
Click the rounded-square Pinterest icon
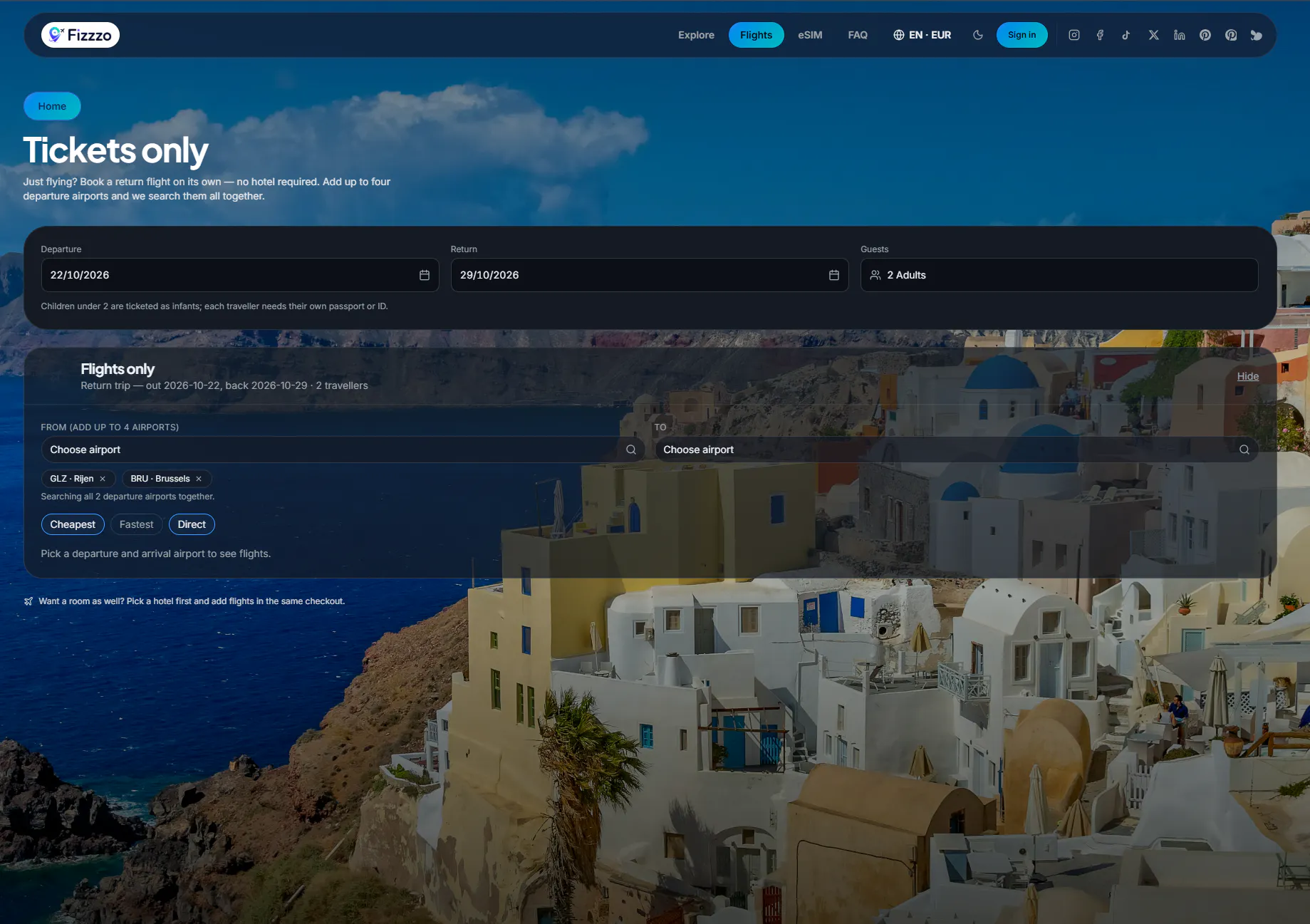click(x=1231, y=35)
